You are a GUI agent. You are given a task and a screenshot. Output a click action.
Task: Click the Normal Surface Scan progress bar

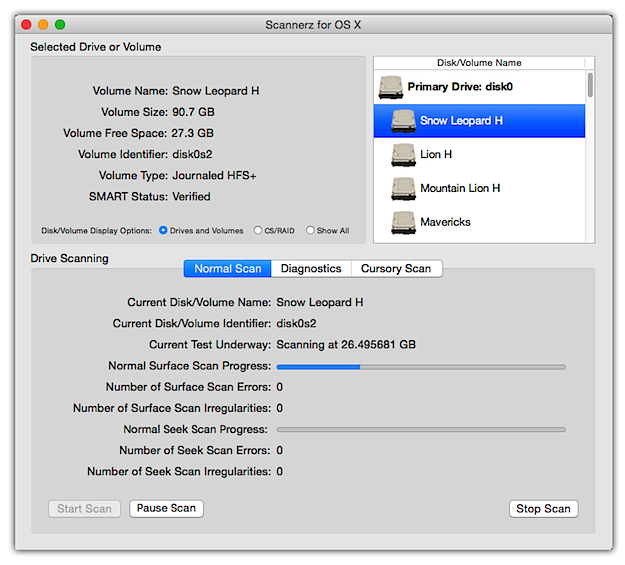click(420, 366)
